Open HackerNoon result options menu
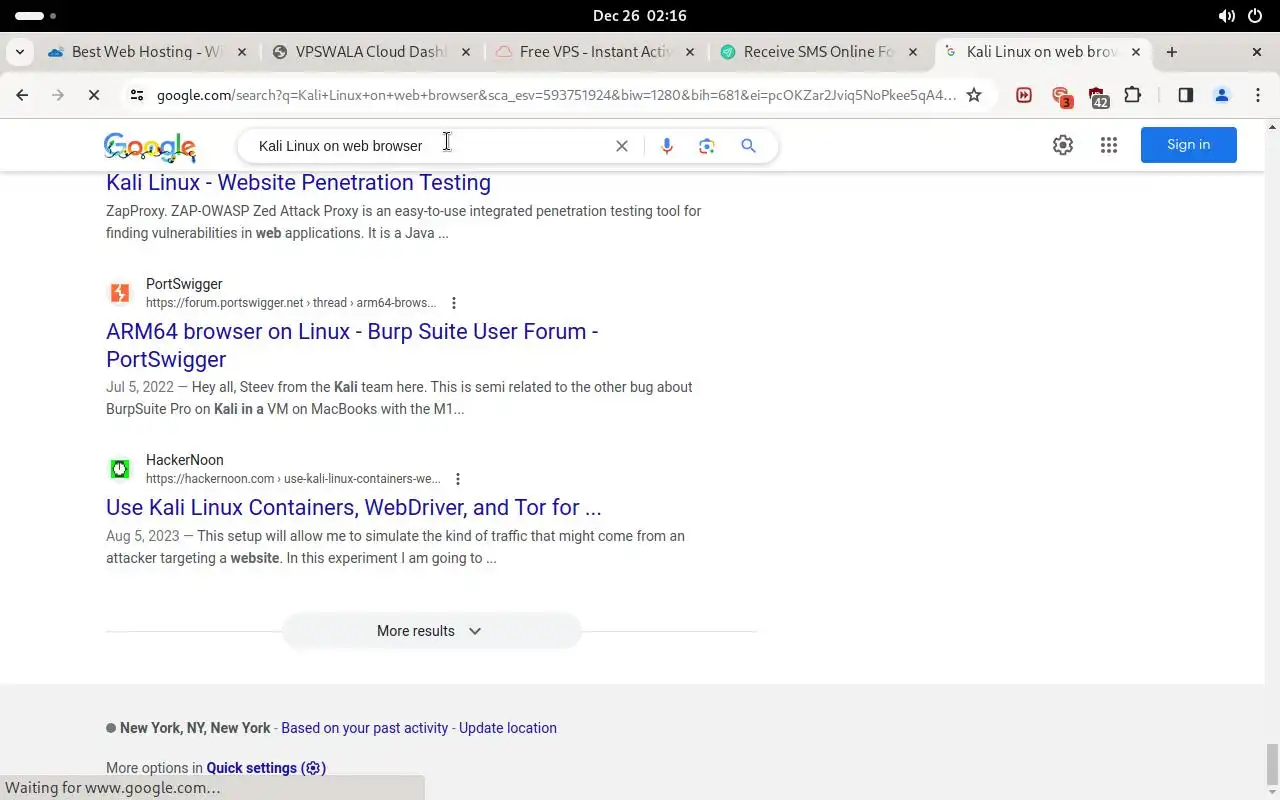Viewport: 1280px width, 800px height. [x=458, y=479]
